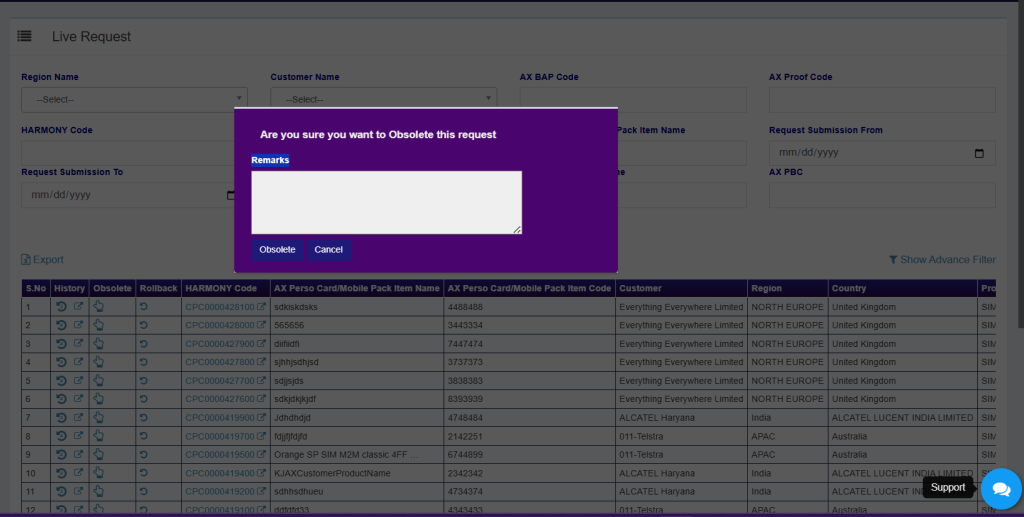Image resolution: width=1024 pixels, height=517 pixels.
Task: Open the Request Submission From date picker
Action: click(x=979, y=153)
